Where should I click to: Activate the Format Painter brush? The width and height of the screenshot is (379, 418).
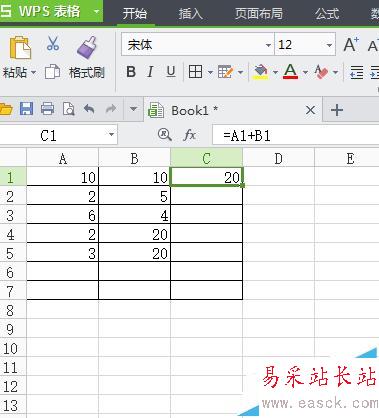coord(87,48)
